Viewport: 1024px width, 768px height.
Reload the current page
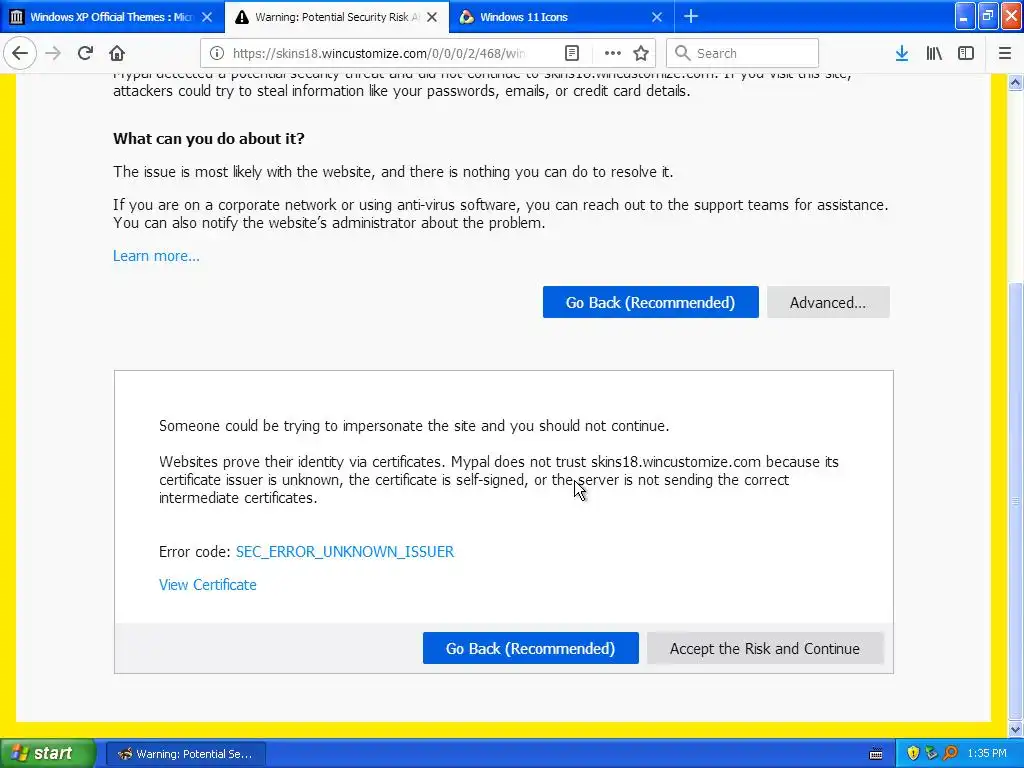pos(85,53)
